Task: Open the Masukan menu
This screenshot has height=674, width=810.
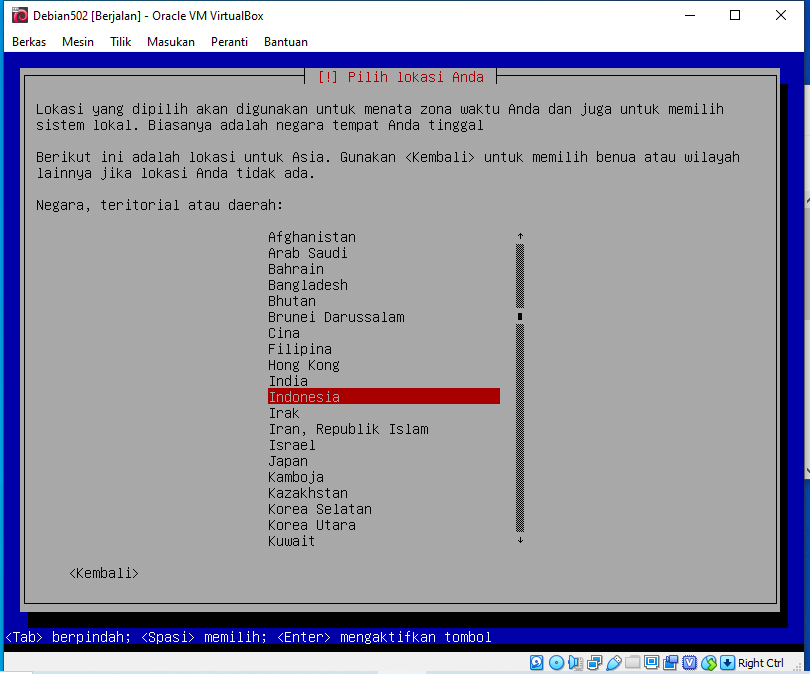Action: tap(171, 42)
